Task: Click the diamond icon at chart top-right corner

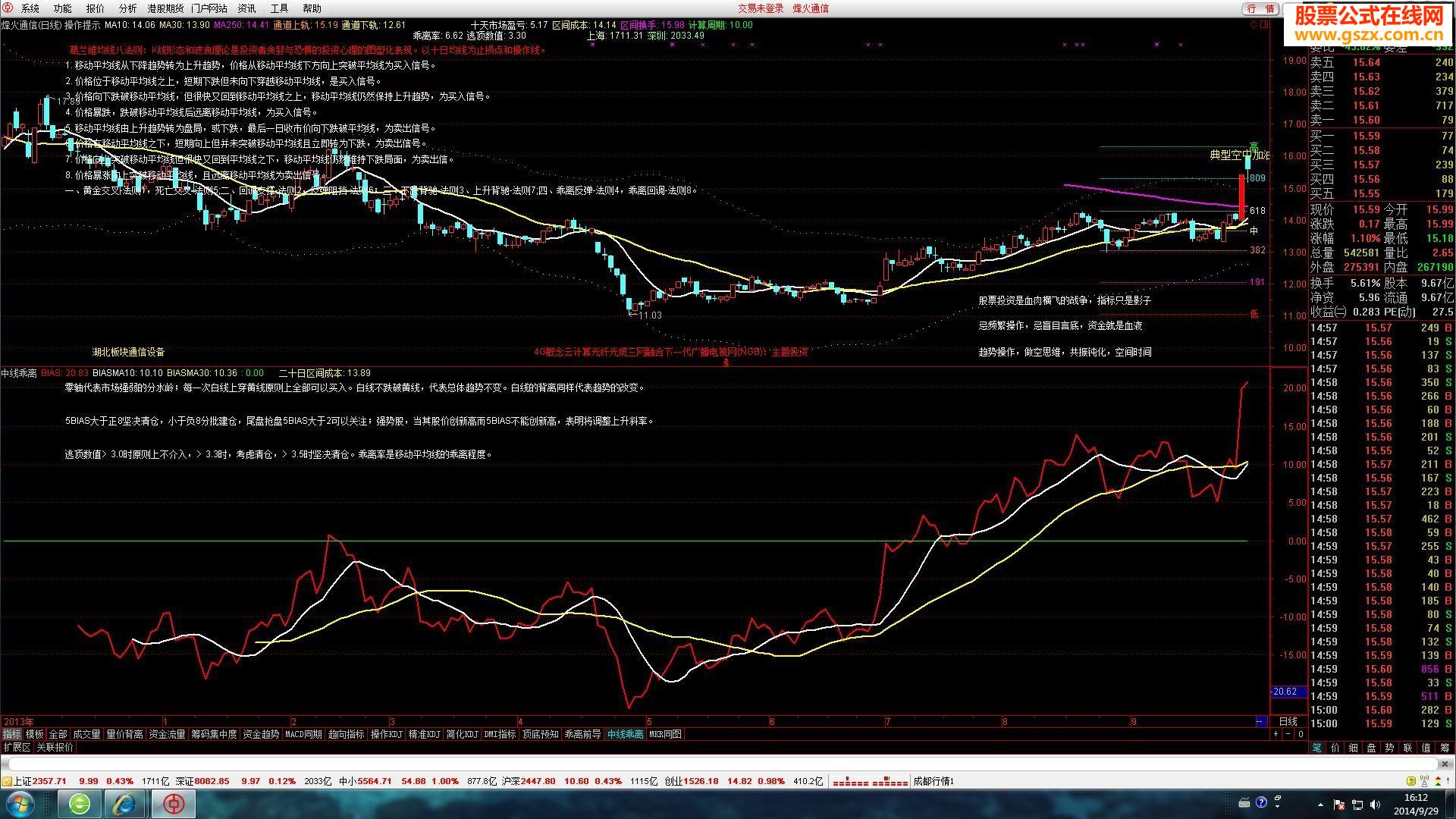Action: tap(1254, 25)
